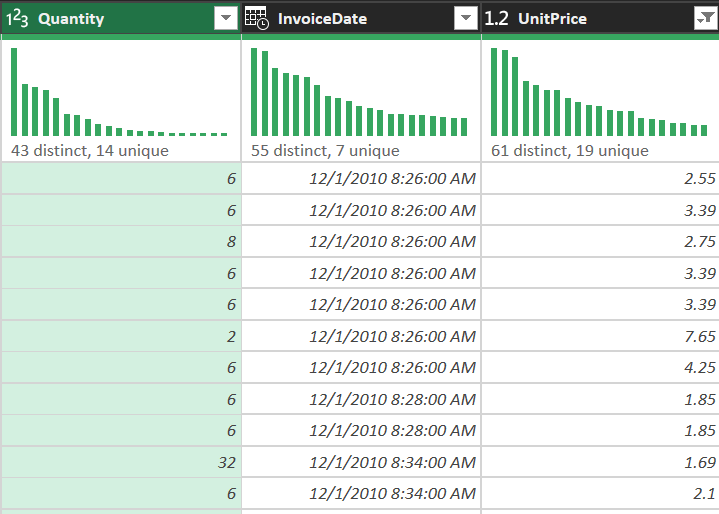Select the InvoiceDate column header name
719x514 pixels.
[x=322, y=19]
